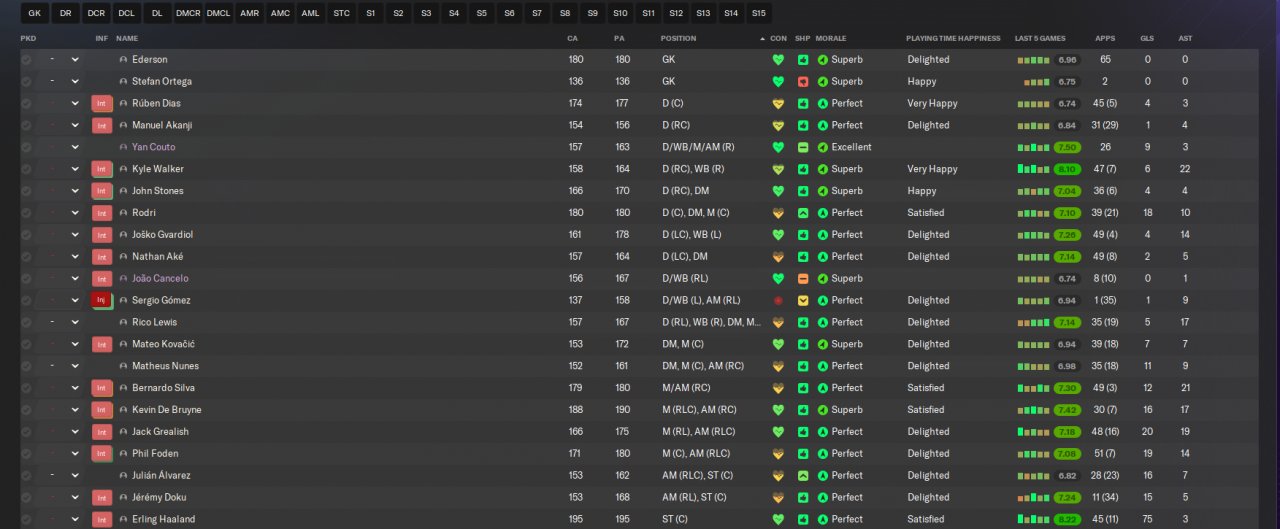Open Yan Couto's player name
Screen dimensions: 1280x529
click(x=153, y=147)
